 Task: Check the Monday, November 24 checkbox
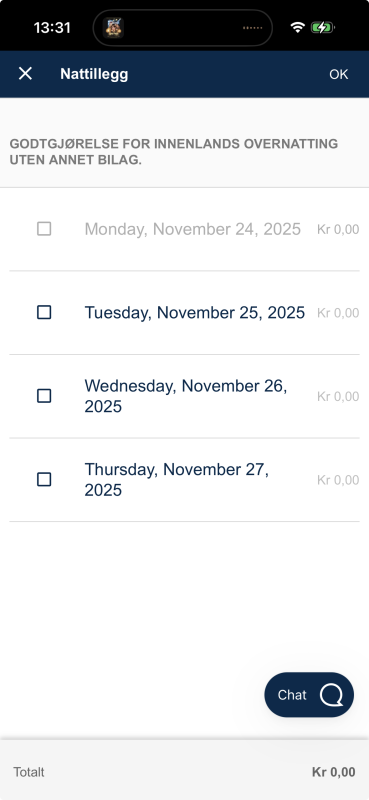(44, 229)
